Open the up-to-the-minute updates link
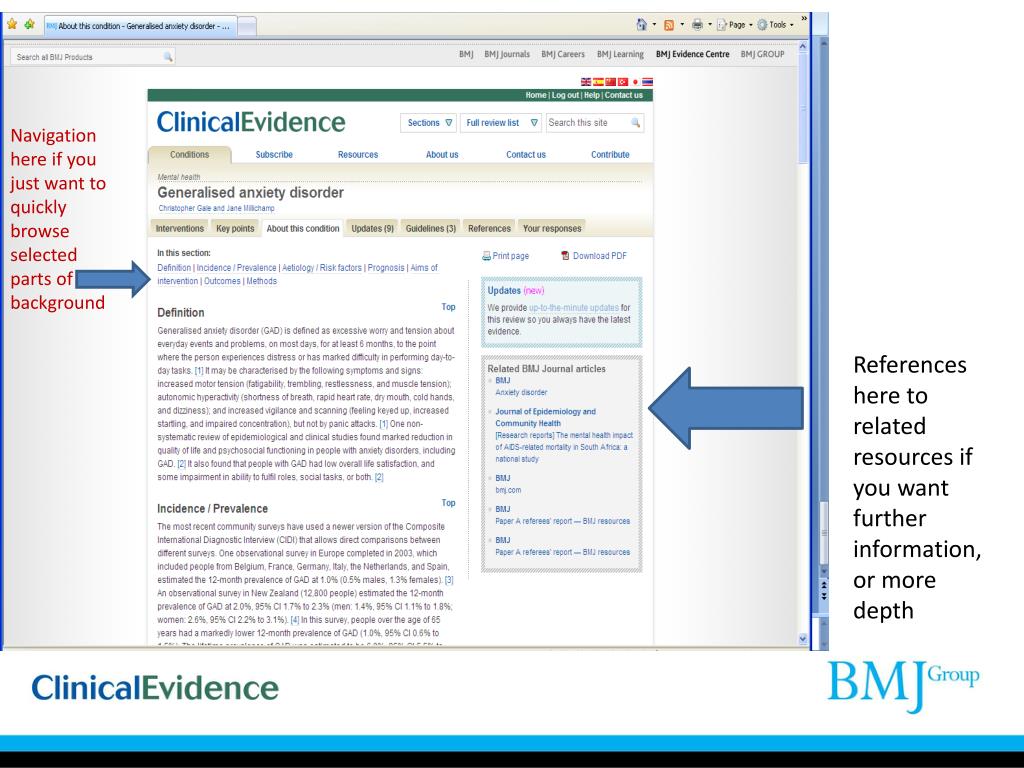1024x768 pixels. pos(573,308)
